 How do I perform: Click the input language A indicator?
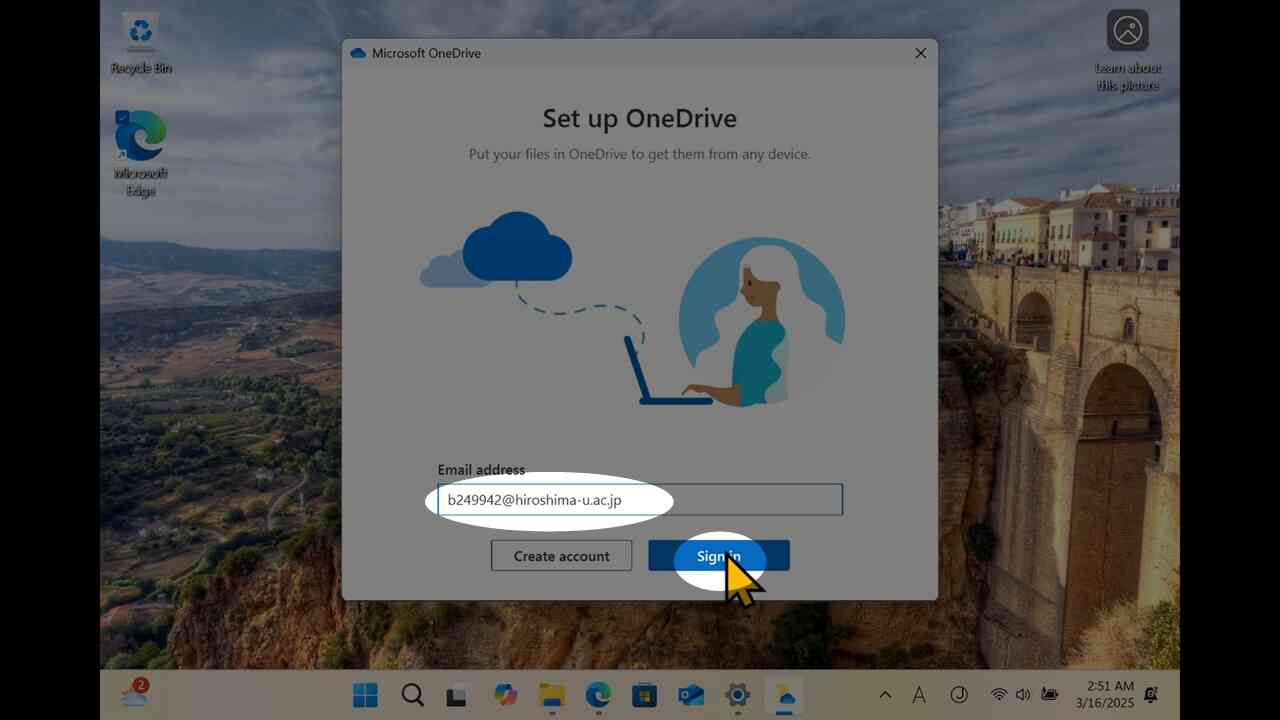pos(919,695)
